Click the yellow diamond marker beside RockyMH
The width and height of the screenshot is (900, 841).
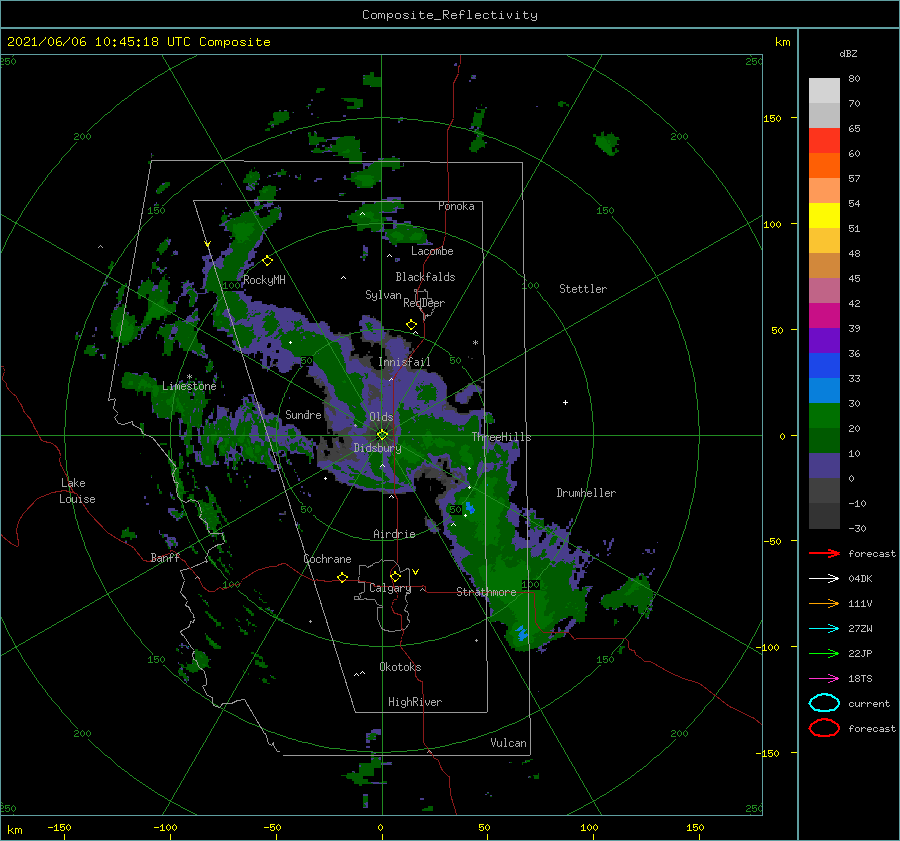(267, 261)
